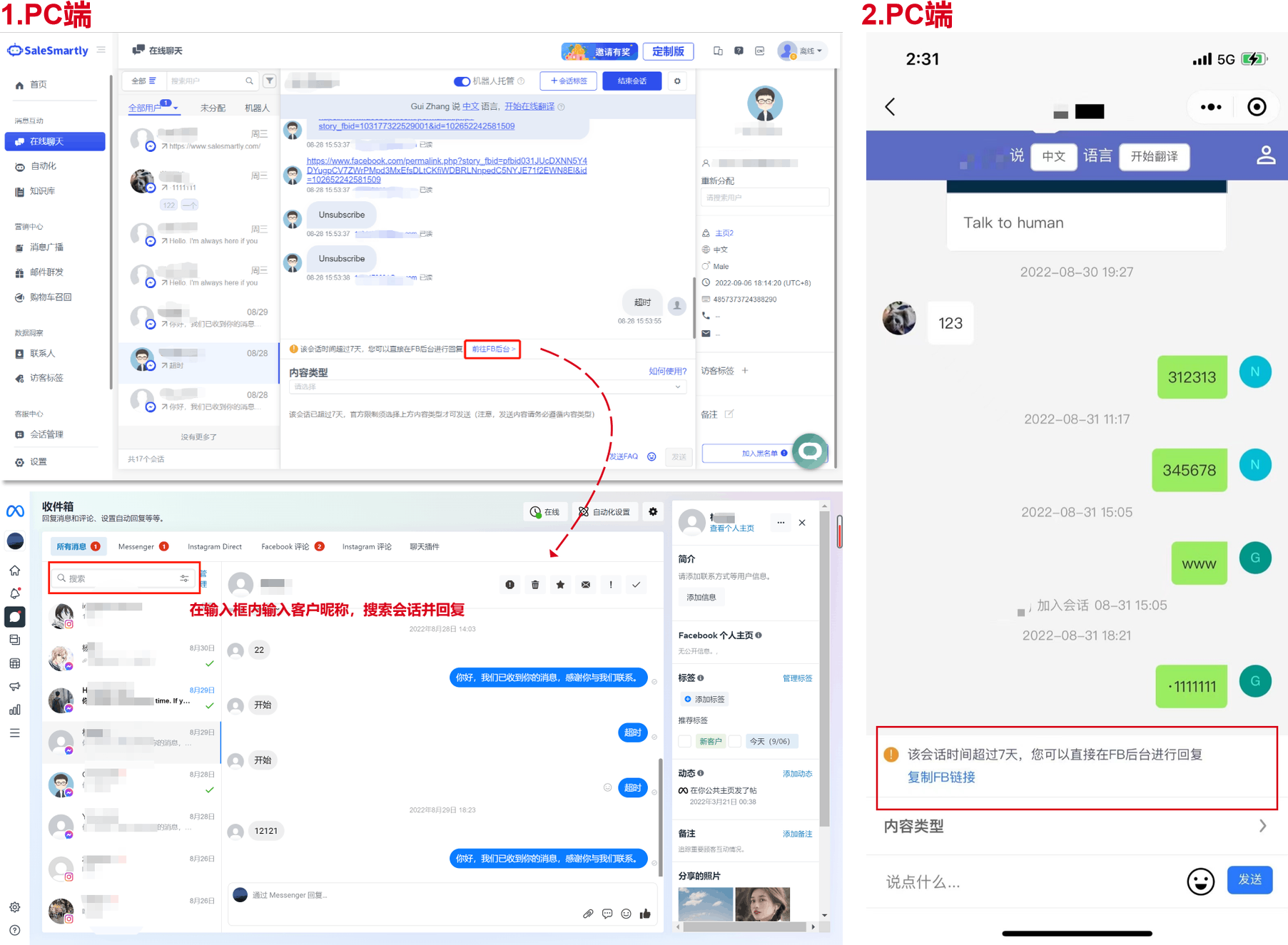Tap the profile person icon in mobile header

1266,155
